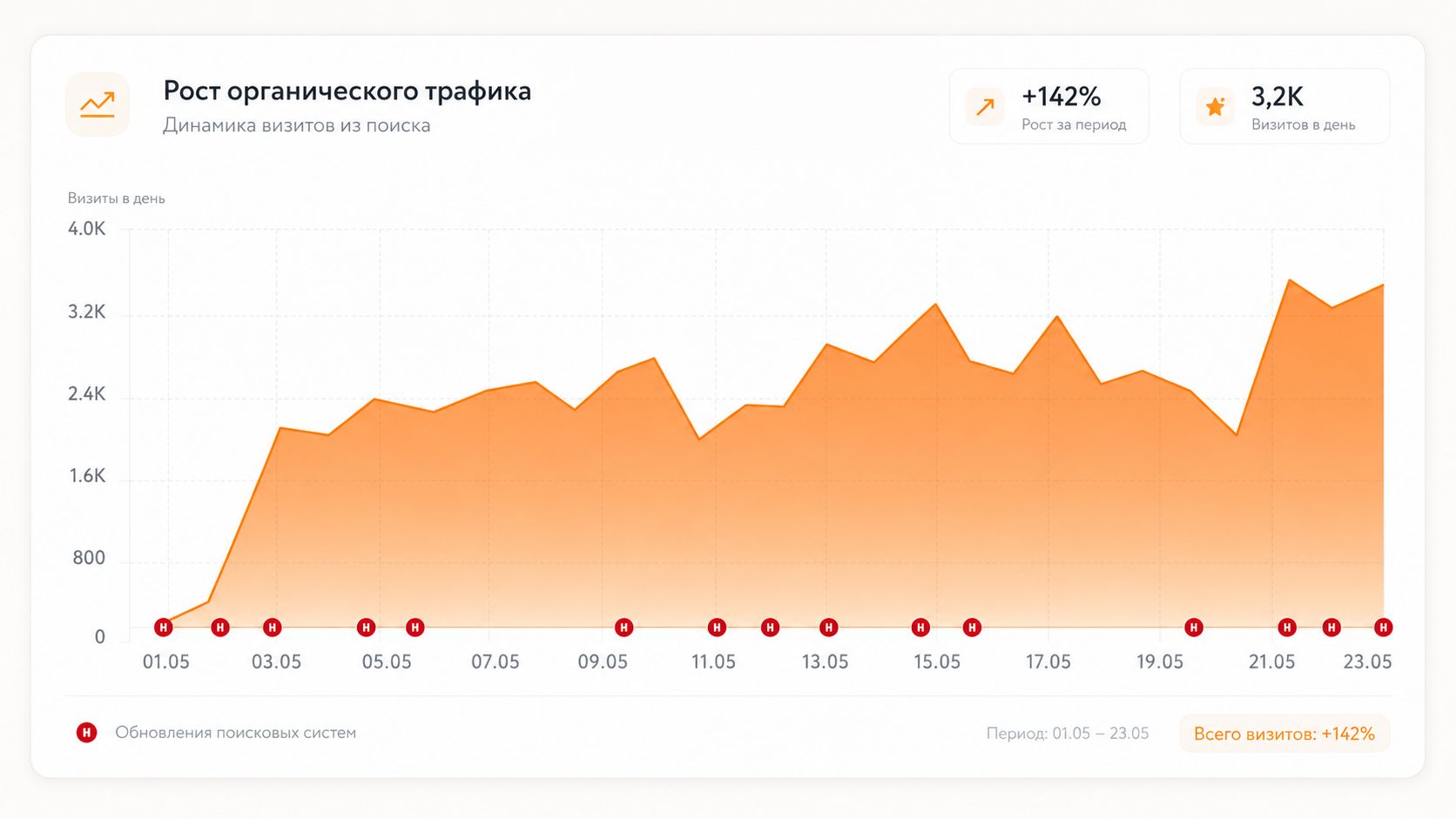
Task: Click the 'Рост органического трафика' title
Action: click(347, 91)
